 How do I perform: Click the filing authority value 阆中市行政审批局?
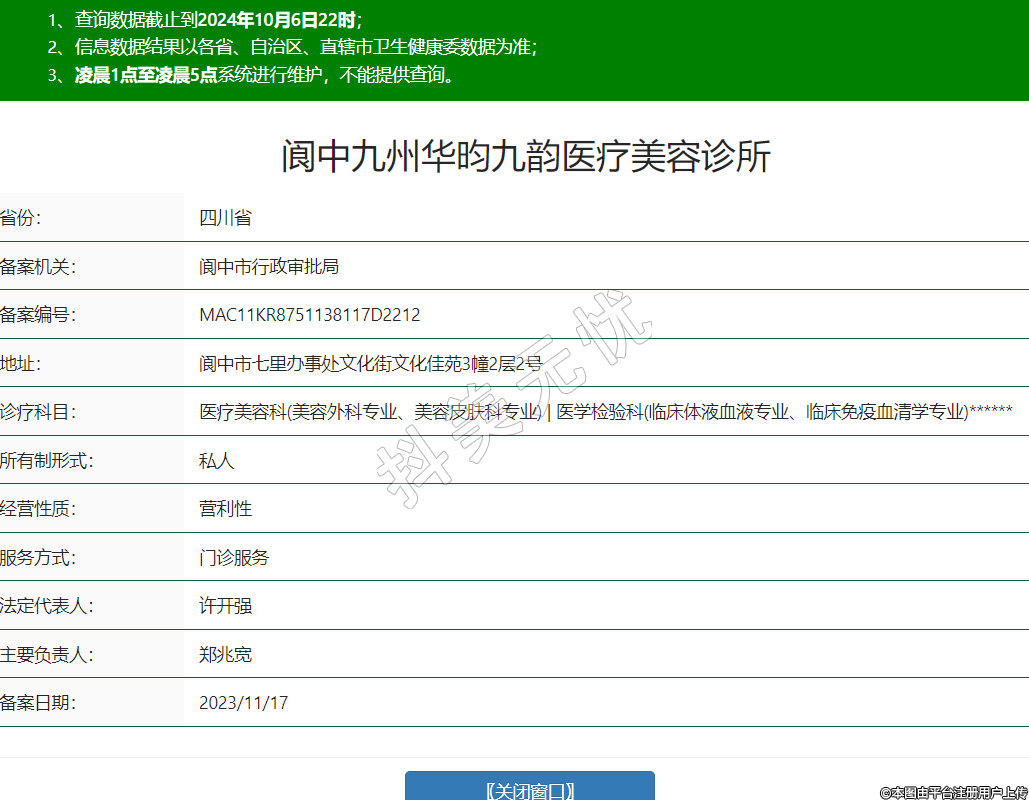[269, 266]
